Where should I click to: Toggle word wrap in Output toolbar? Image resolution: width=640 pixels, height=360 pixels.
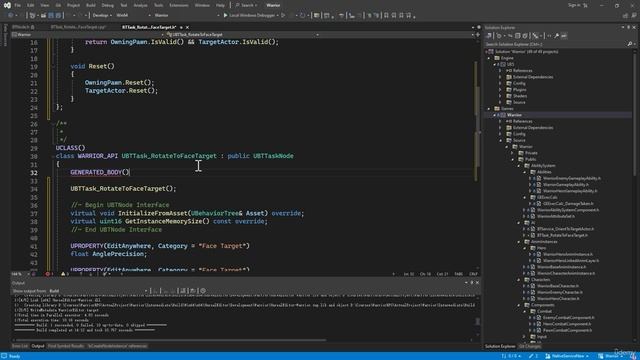click(x=193, y=291)
